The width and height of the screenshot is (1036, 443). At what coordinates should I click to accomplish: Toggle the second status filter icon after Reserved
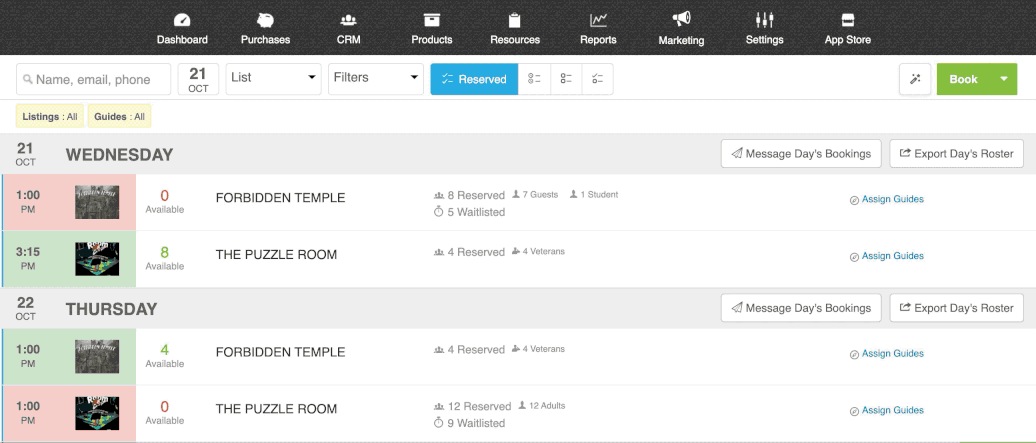(x=566, y=79)
